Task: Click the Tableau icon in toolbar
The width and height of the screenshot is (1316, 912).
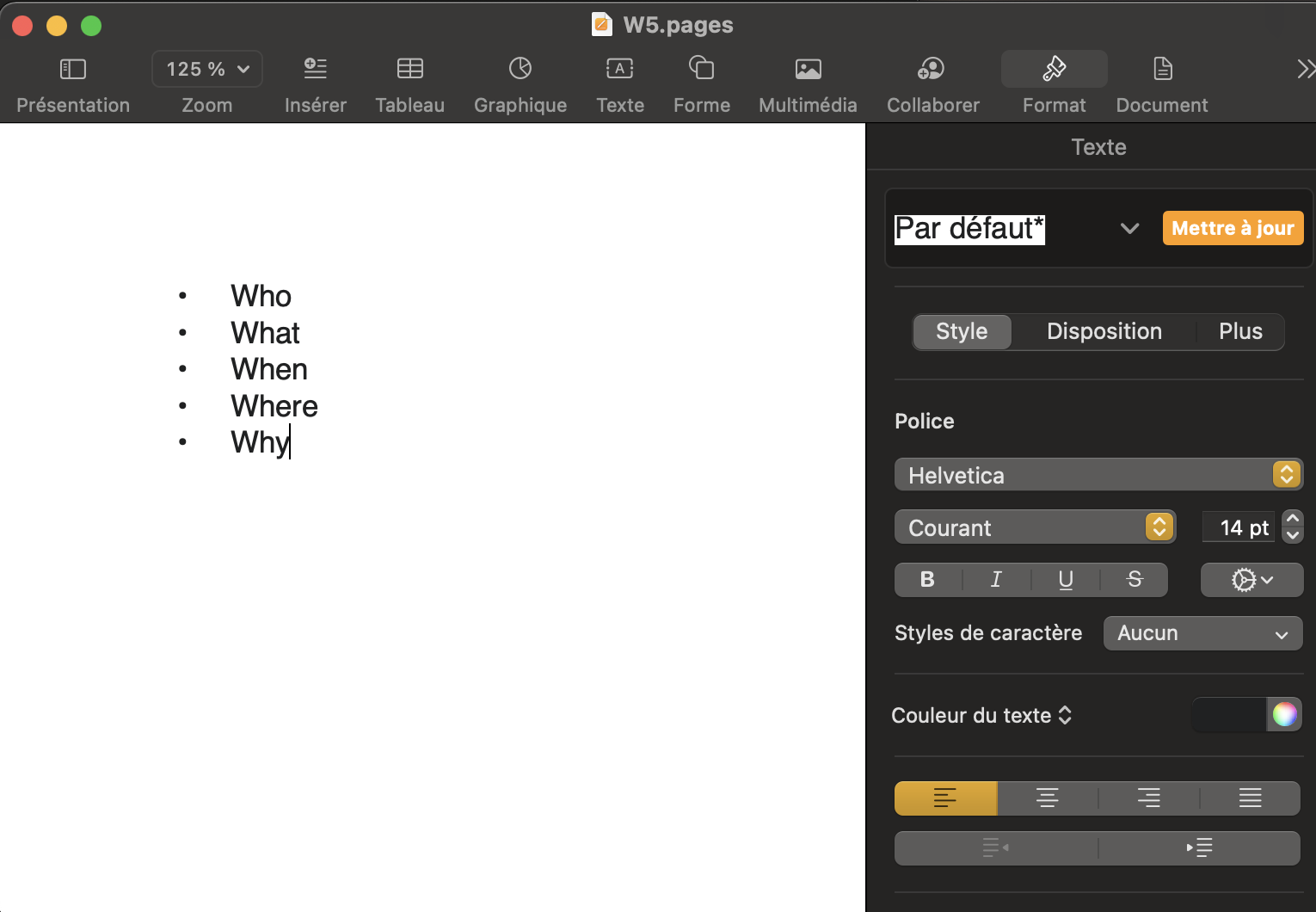Action: tap(409, 69)
